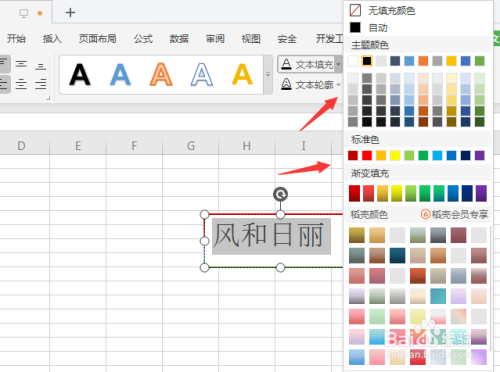
Task: Open the 页面布局 ribbon tab
Action: pos(97,39)
